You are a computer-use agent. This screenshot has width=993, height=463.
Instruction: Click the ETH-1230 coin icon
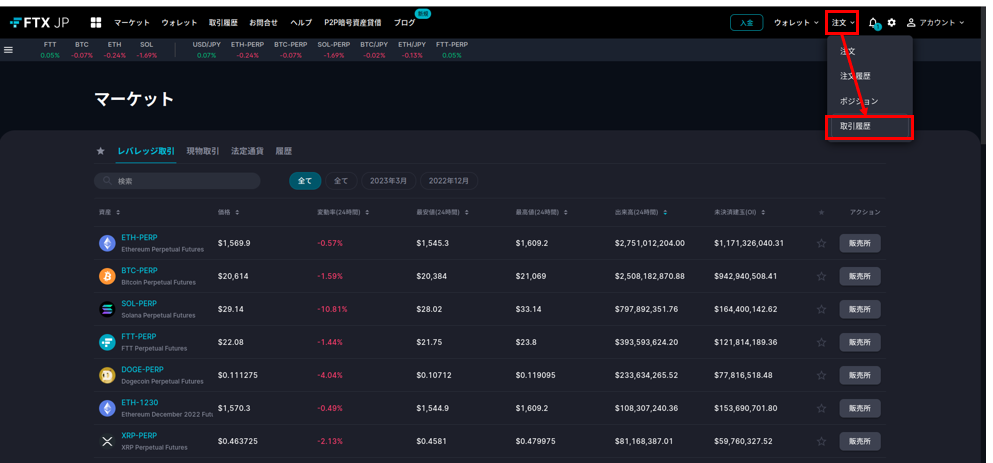click(x=107, y=408)
